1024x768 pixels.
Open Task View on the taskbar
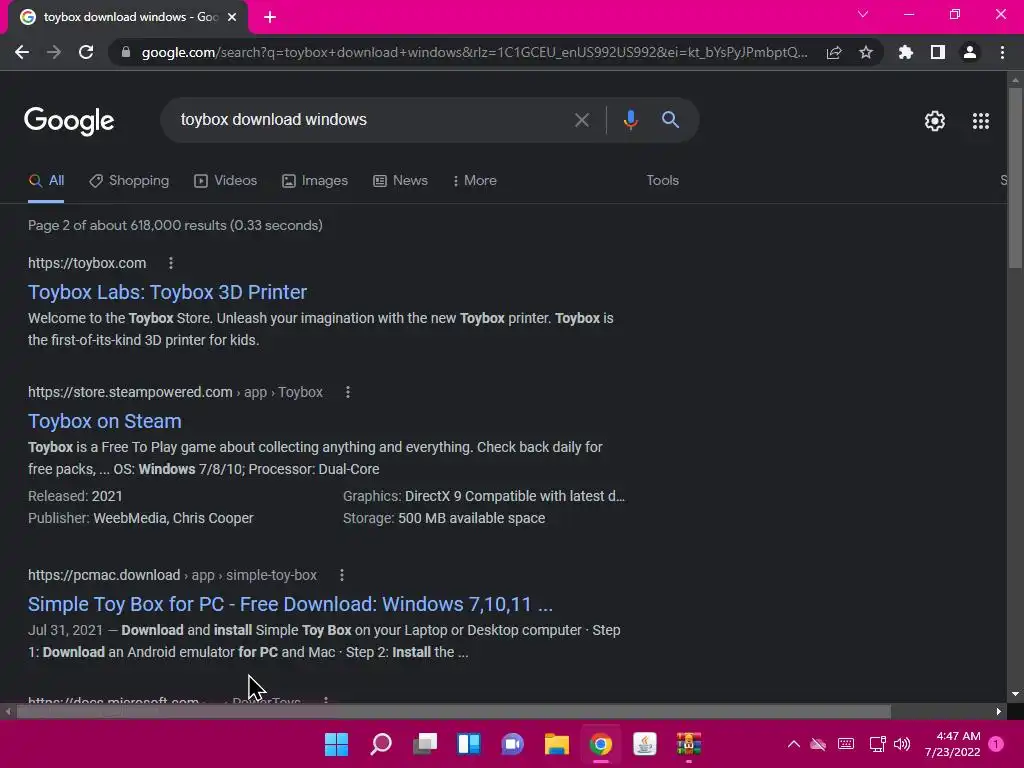[425, 744]
